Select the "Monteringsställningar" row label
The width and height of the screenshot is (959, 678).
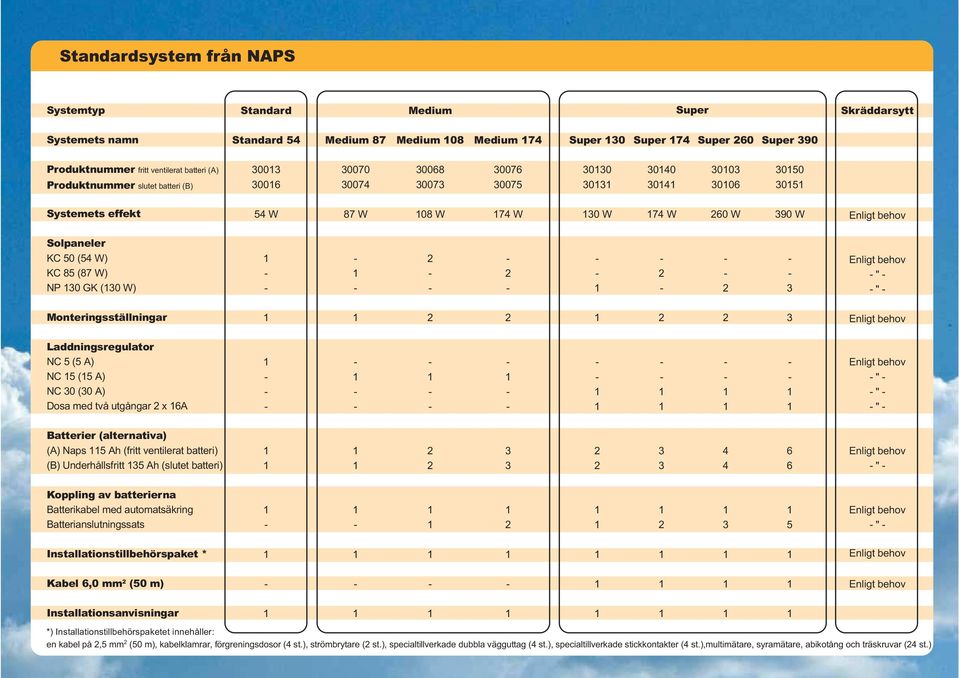[x=106, y=317]
